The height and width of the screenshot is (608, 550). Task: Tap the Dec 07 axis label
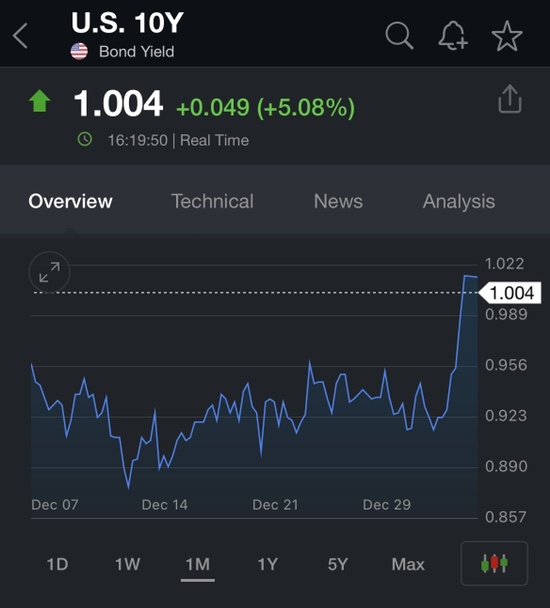coord(55,504)
